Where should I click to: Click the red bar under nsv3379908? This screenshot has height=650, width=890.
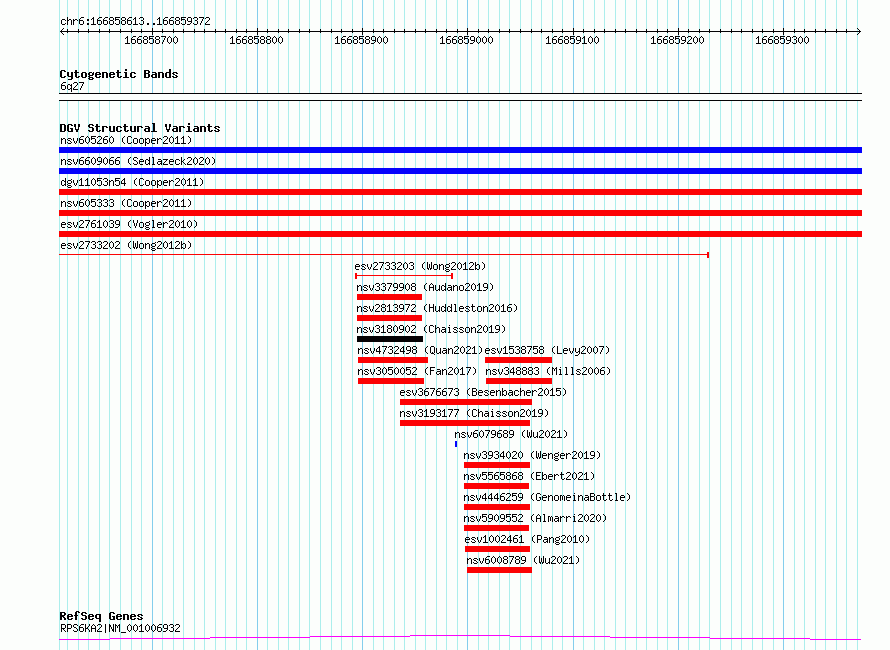389,297
